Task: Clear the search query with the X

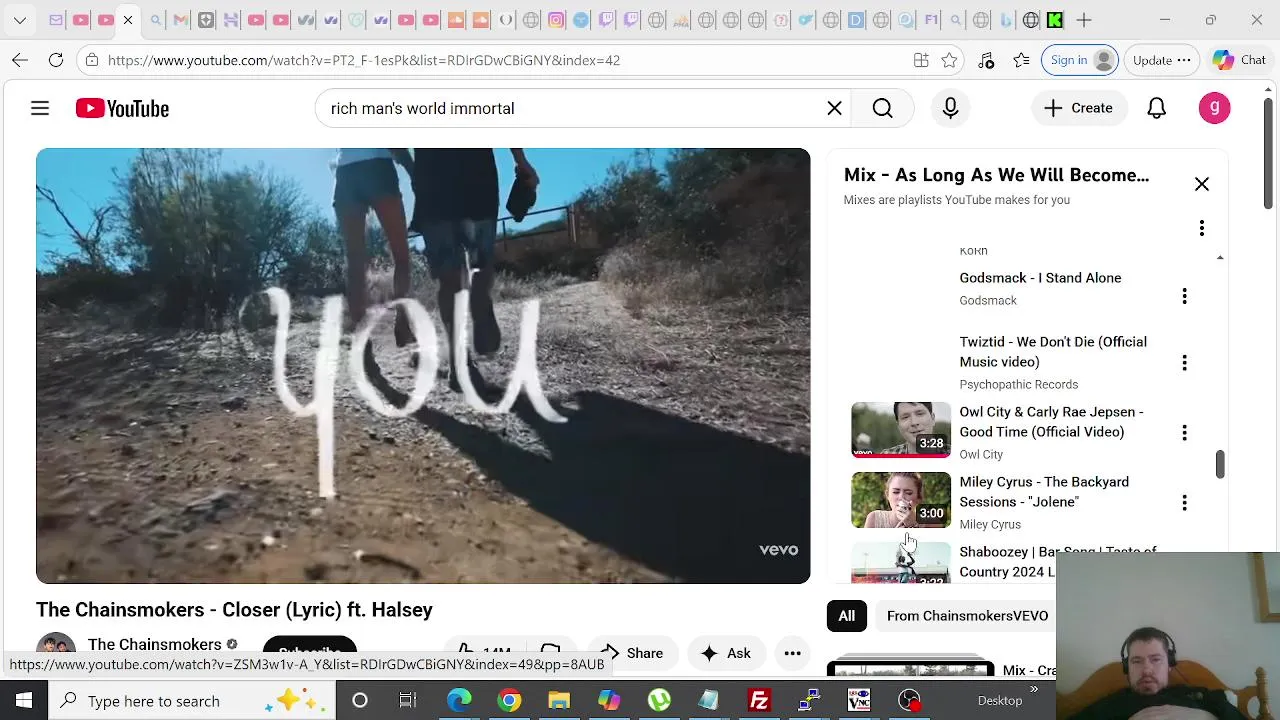Action: [834, 108]
